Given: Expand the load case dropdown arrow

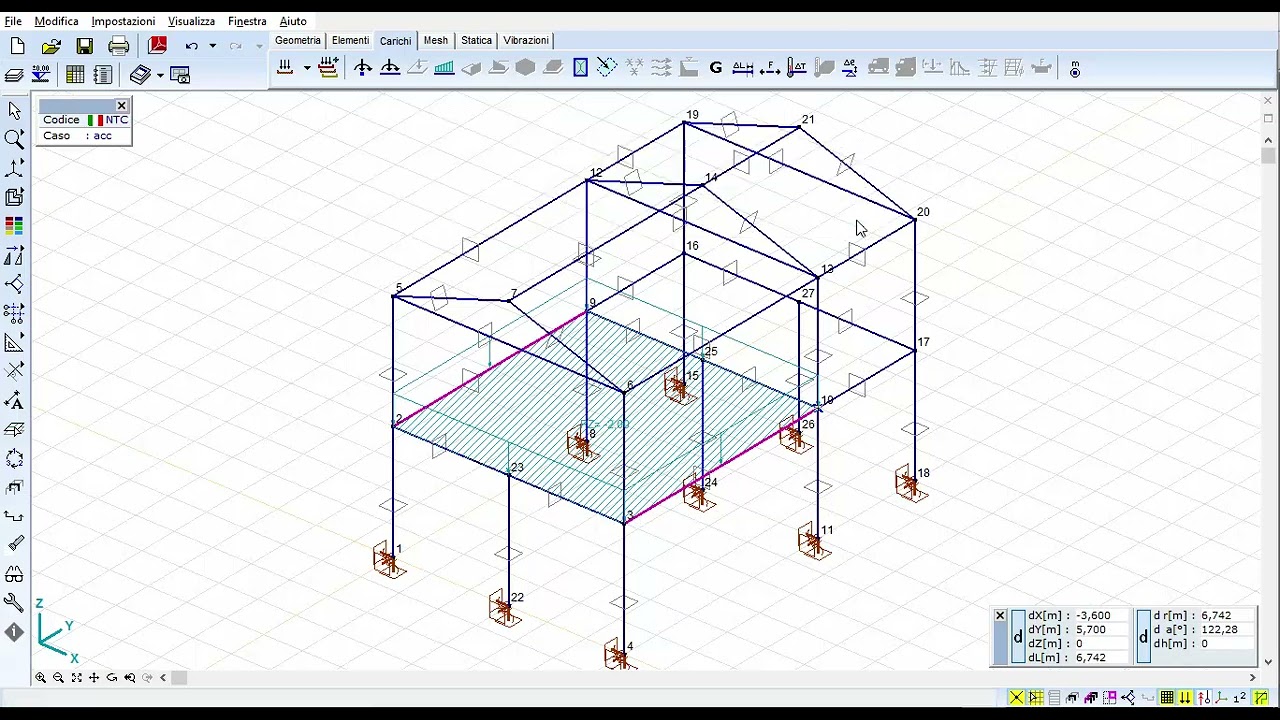Looking at the screenshot, I should click(x=306, y=69).
